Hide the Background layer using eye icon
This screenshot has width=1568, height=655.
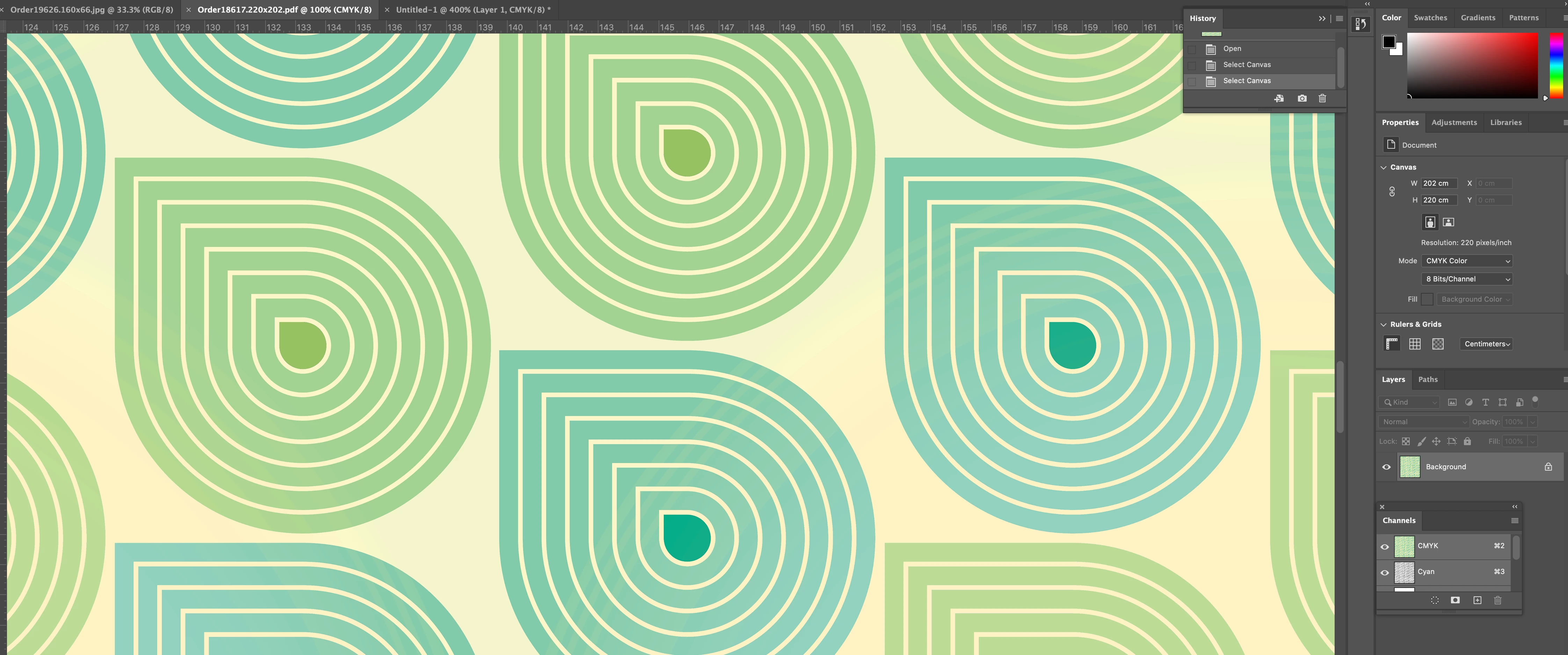pos(1387,467)
